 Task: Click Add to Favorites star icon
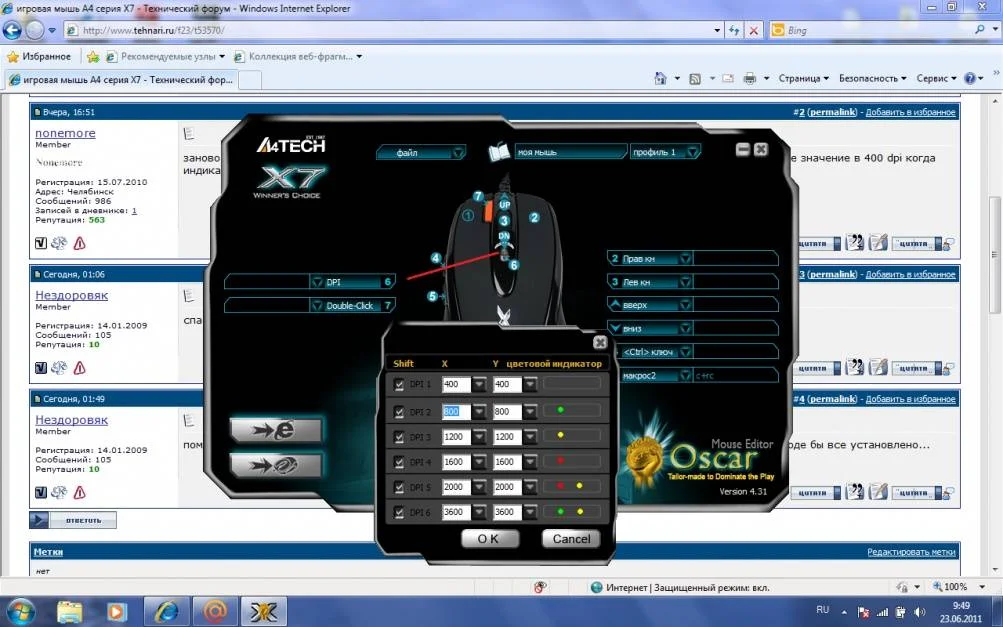(93, 56)
